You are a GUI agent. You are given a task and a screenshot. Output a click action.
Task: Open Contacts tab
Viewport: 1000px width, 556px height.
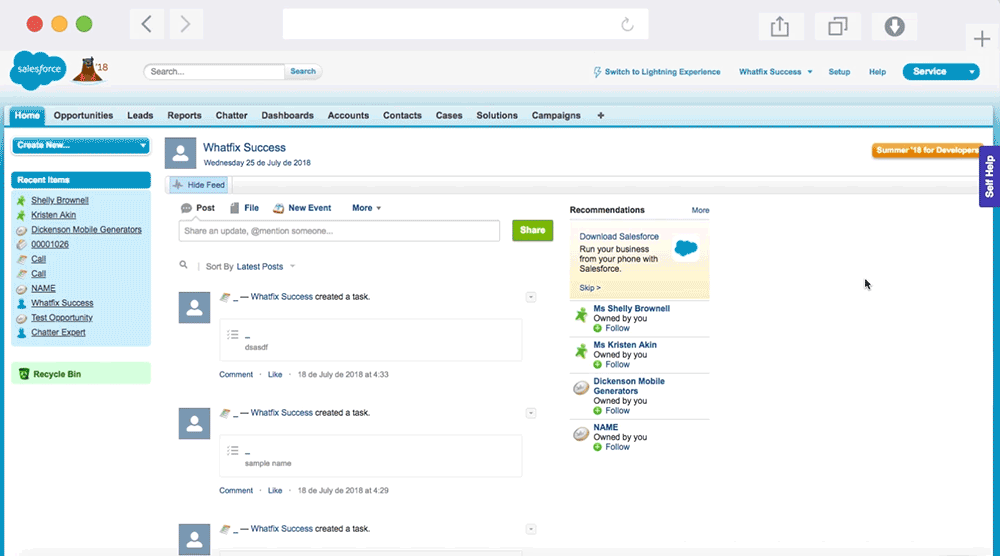coord(402,115)
